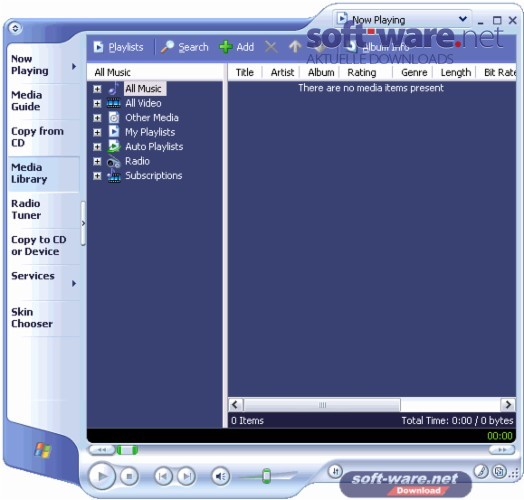The image size is (524, 500).
Task: Click the Stop playback button
Action: tap(129, 476)
